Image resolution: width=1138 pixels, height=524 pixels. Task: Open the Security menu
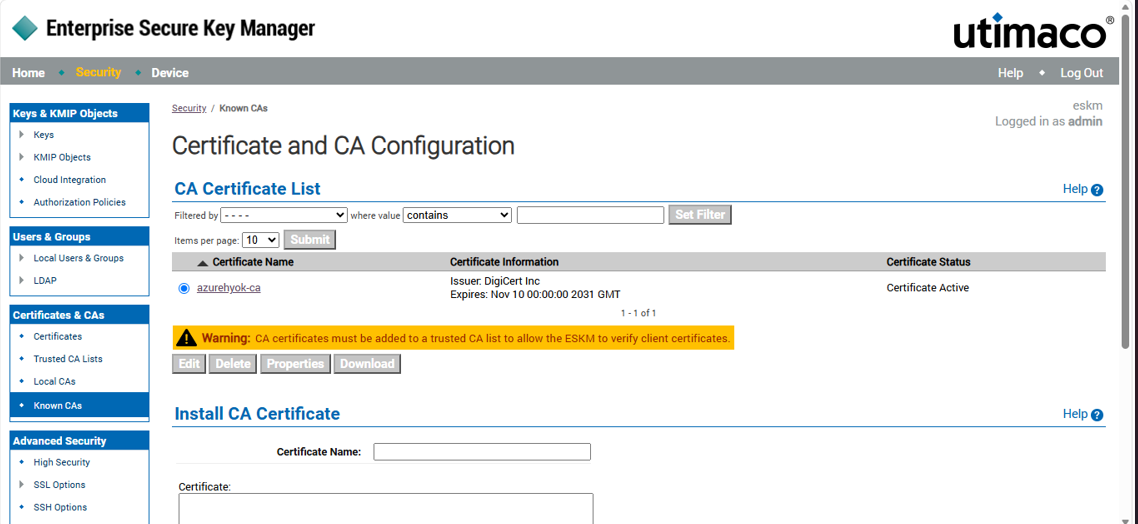pyautogui.click(x=98, y=73)
